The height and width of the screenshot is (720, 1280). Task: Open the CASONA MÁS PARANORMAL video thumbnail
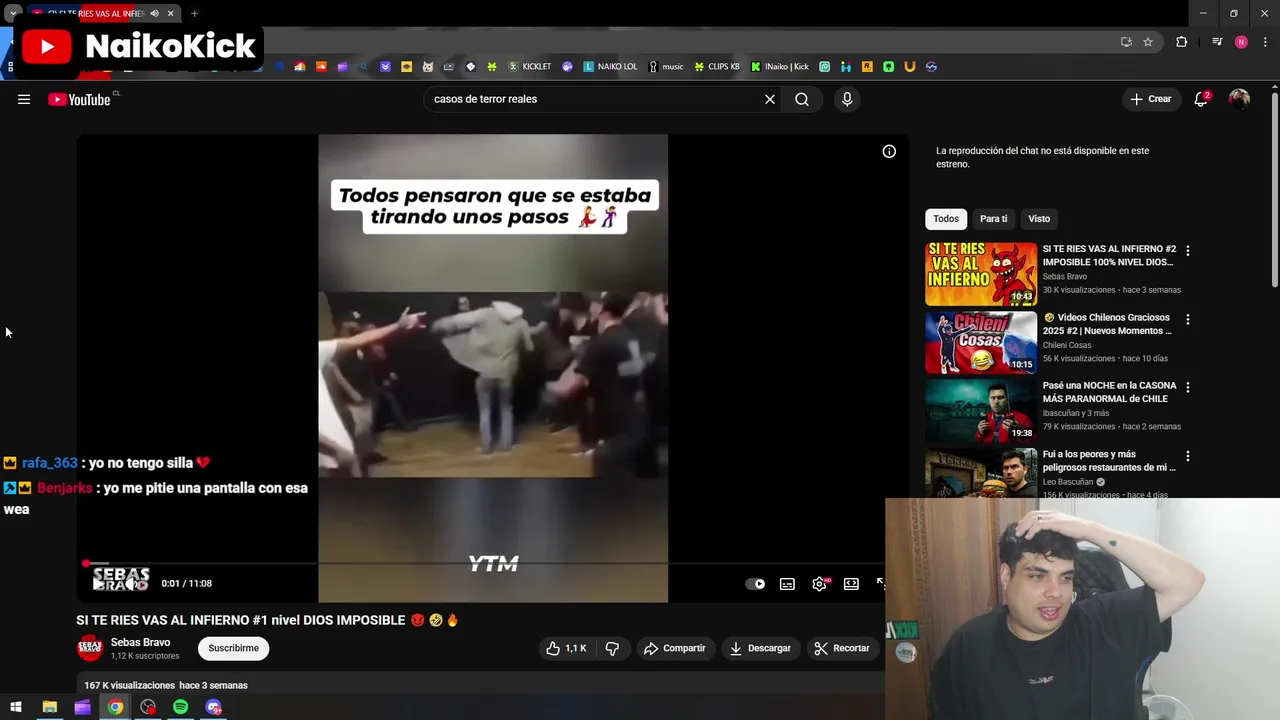[x=981, y=411]
